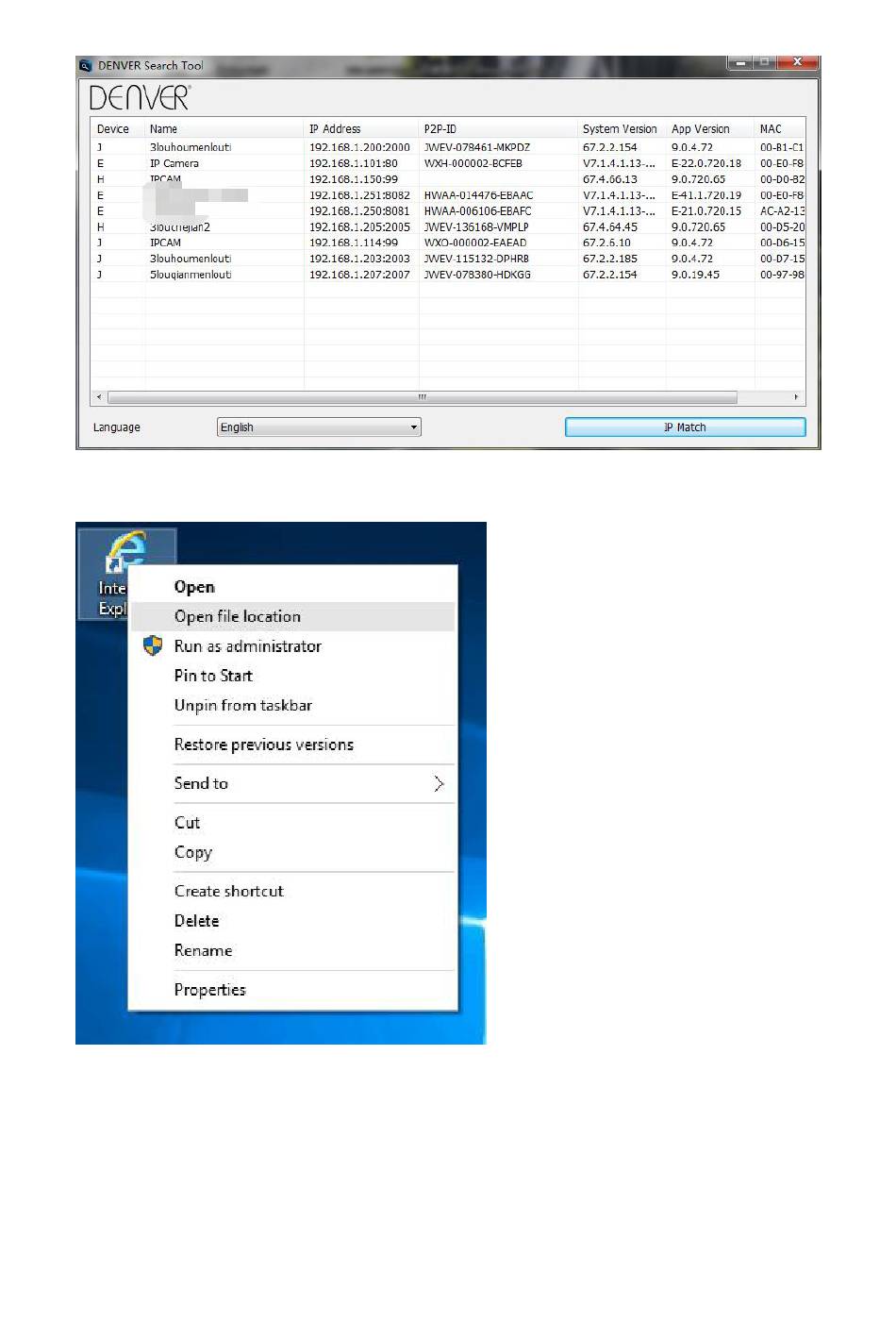Click system version 67.2.6.10

pyautogui.click(x=606, y=243)
